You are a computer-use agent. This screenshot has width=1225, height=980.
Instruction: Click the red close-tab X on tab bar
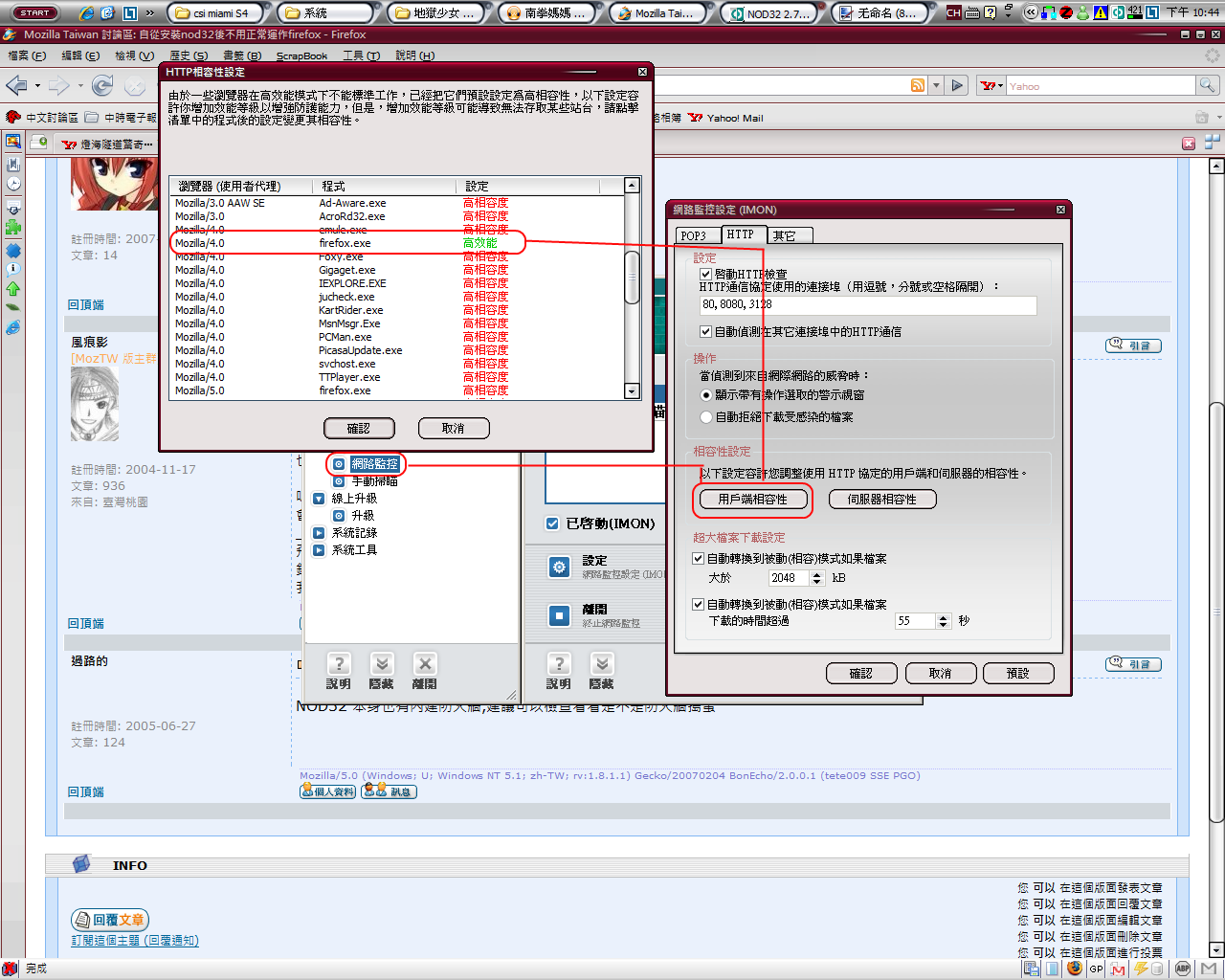(1189, 144)
